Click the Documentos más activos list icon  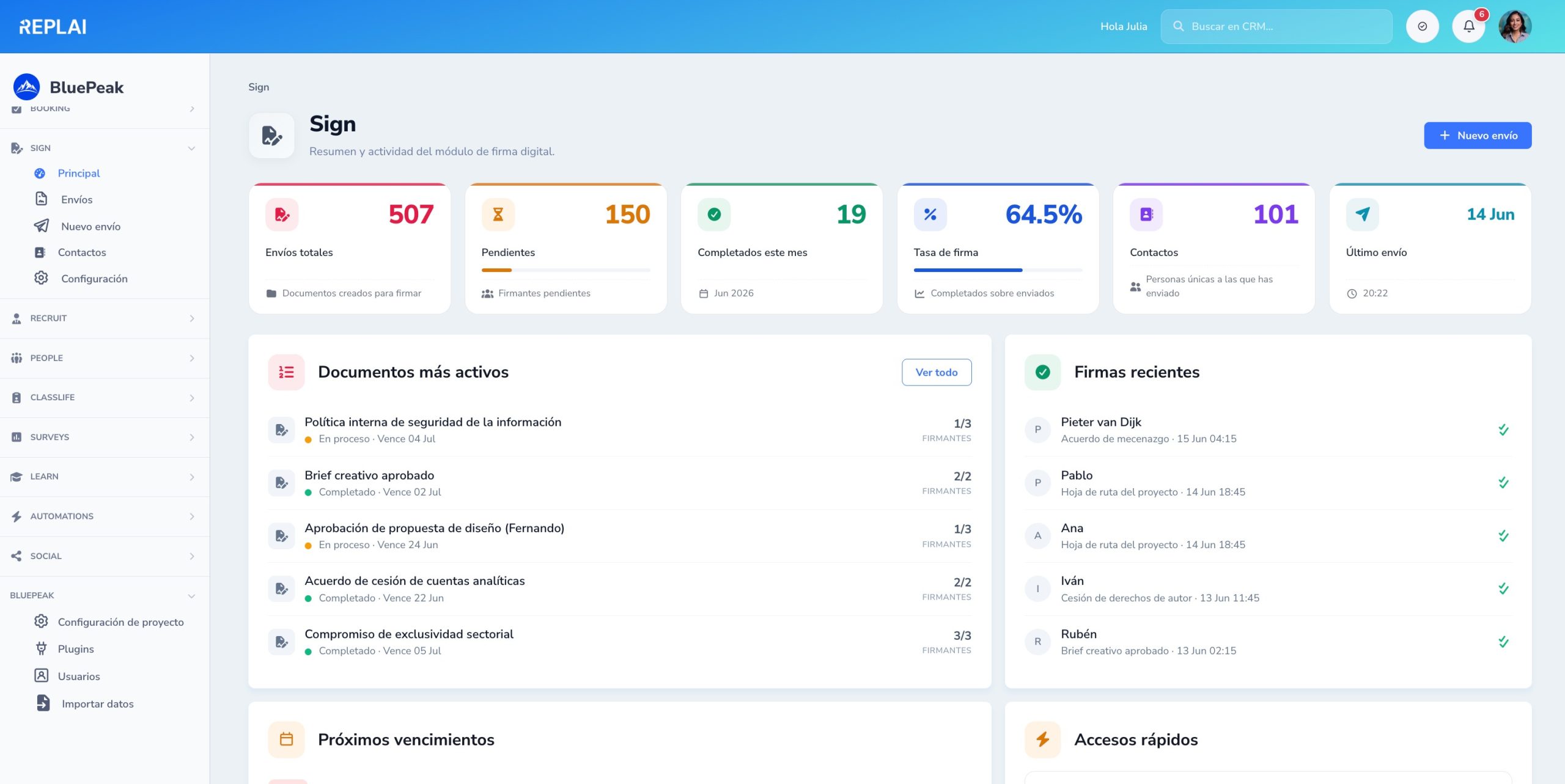tap(286, 372)
